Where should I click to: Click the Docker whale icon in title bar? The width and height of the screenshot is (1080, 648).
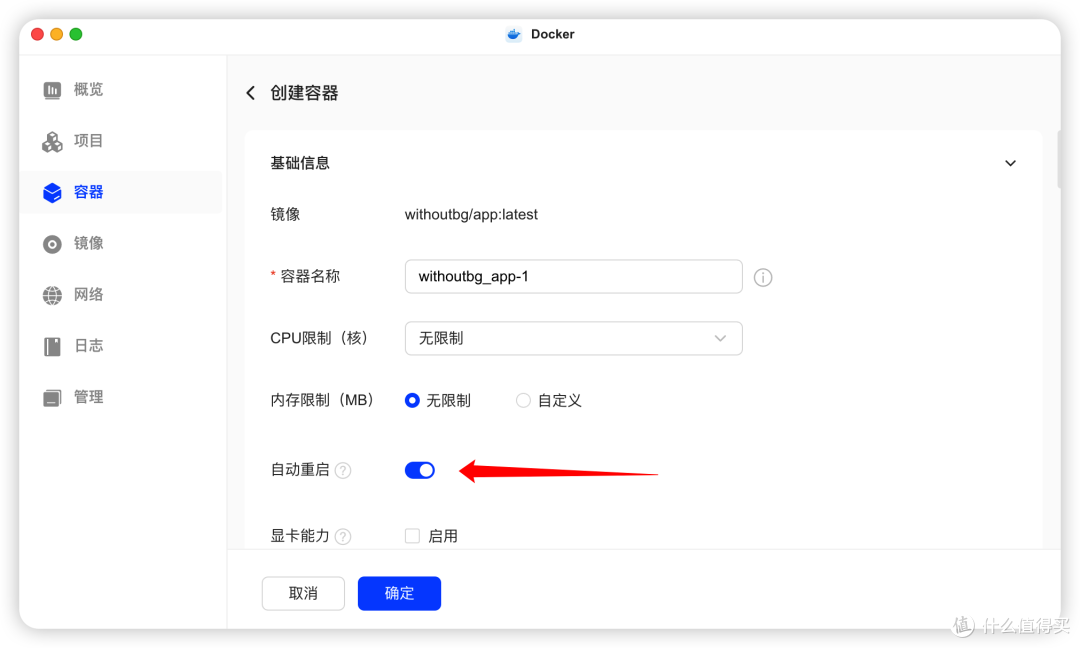click(x=514, y=34)
